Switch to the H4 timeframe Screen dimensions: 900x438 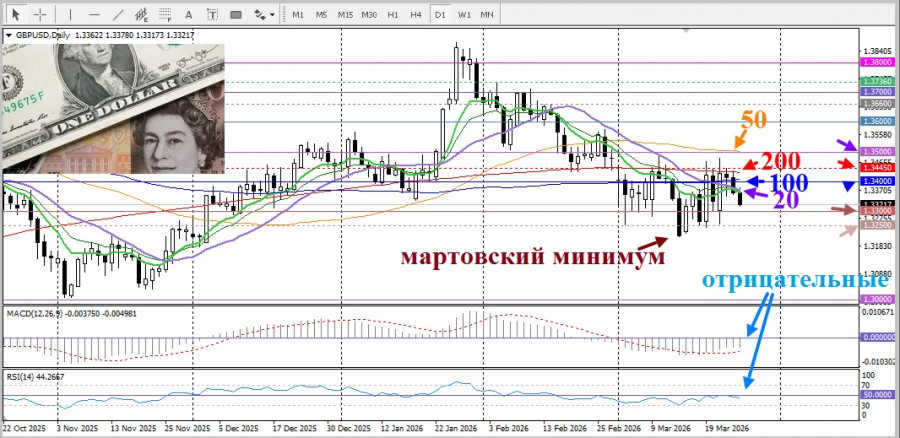416,14
